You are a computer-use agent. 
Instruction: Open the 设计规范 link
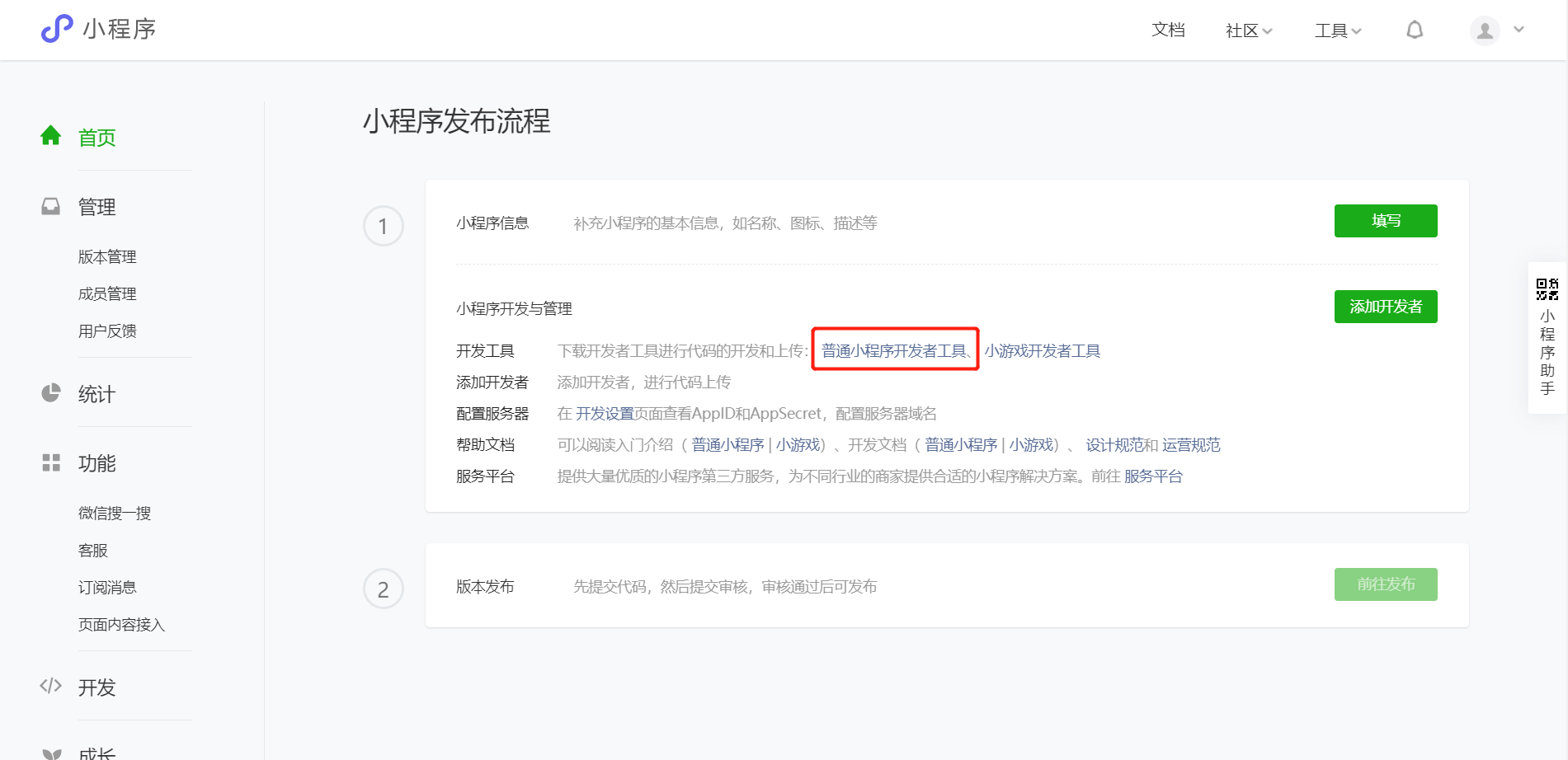pyautogui.click(x=1114, y=444)
